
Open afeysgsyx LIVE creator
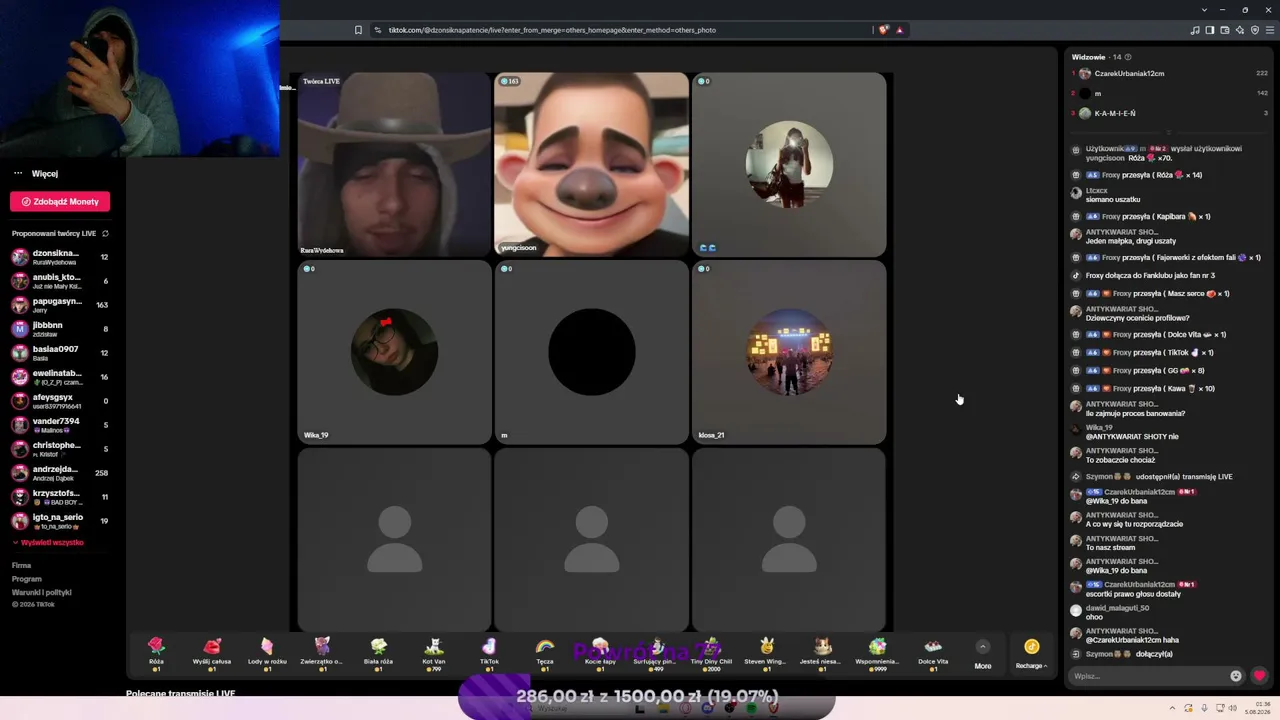[59, 401]
